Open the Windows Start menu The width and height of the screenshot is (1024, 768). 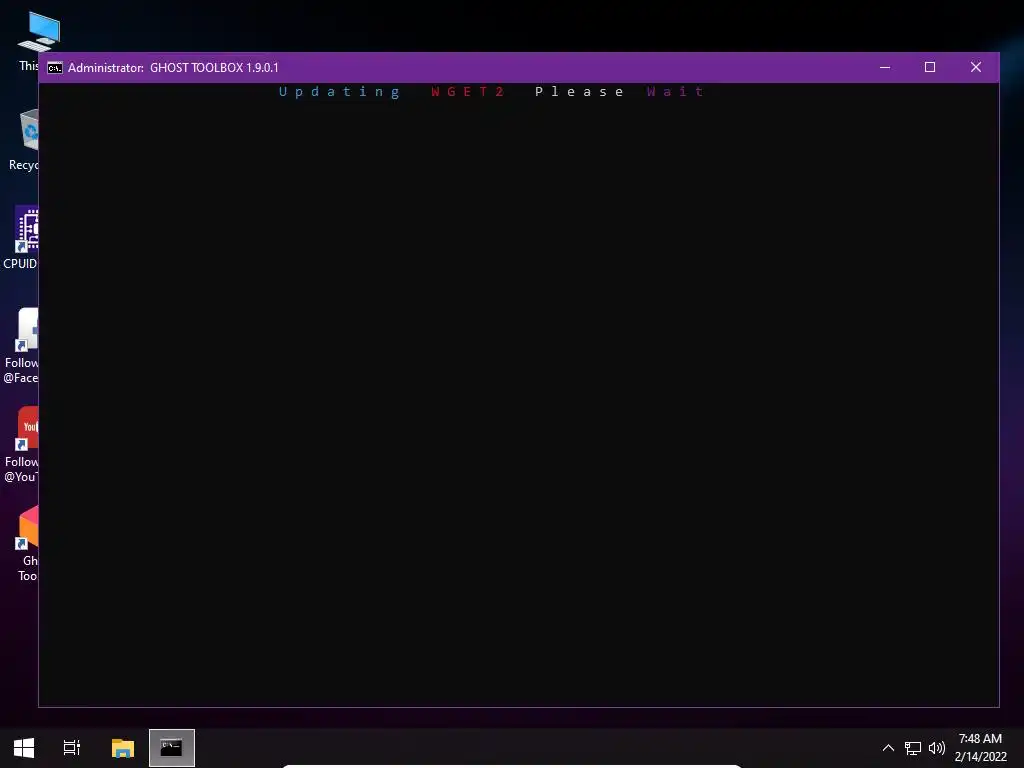click(x=24, y=748)
